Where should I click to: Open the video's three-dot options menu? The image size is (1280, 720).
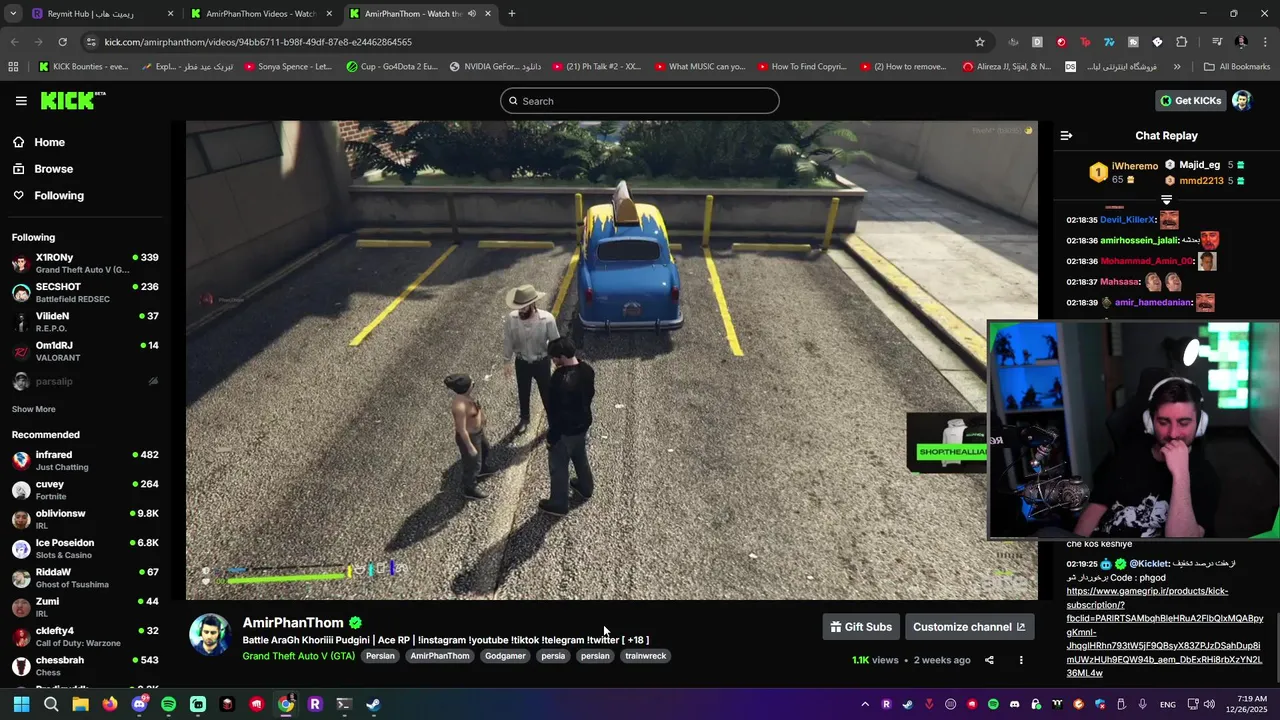coord(1021,660)
